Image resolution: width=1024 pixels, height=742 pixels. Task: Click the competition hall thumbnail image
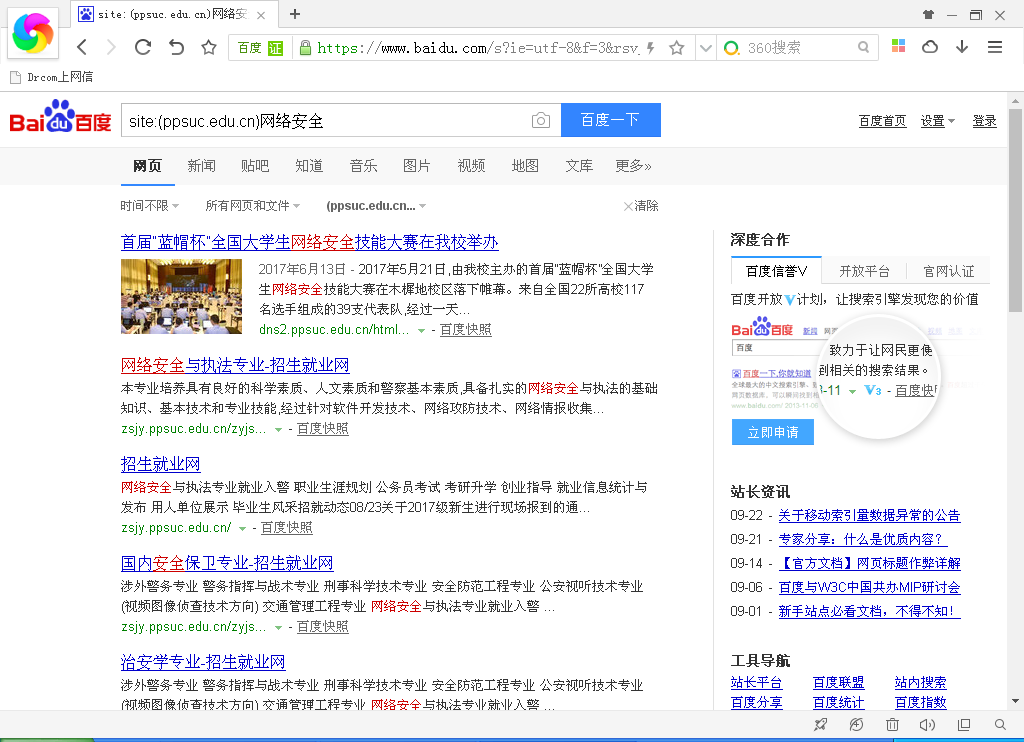(x=182, y=297)
